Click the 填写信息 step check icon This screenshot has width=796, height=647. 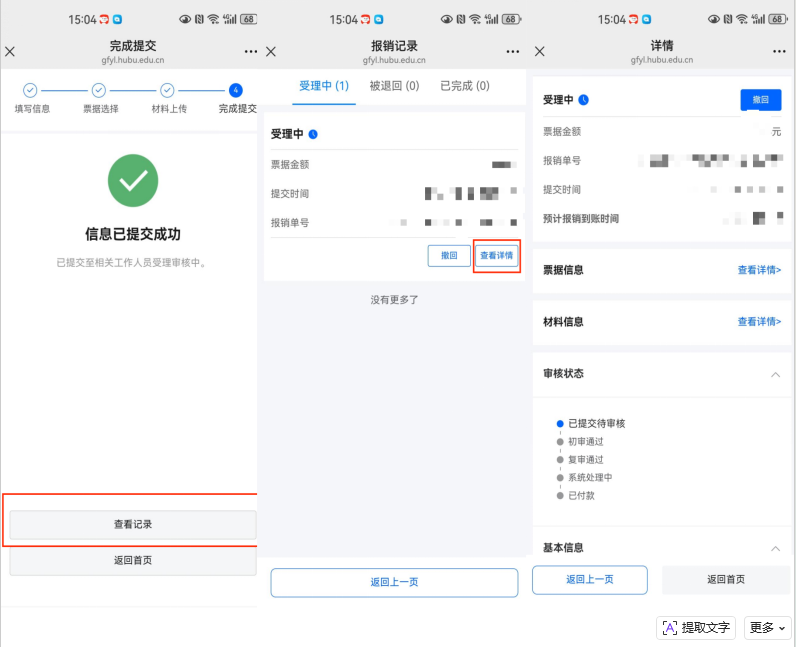30,90
